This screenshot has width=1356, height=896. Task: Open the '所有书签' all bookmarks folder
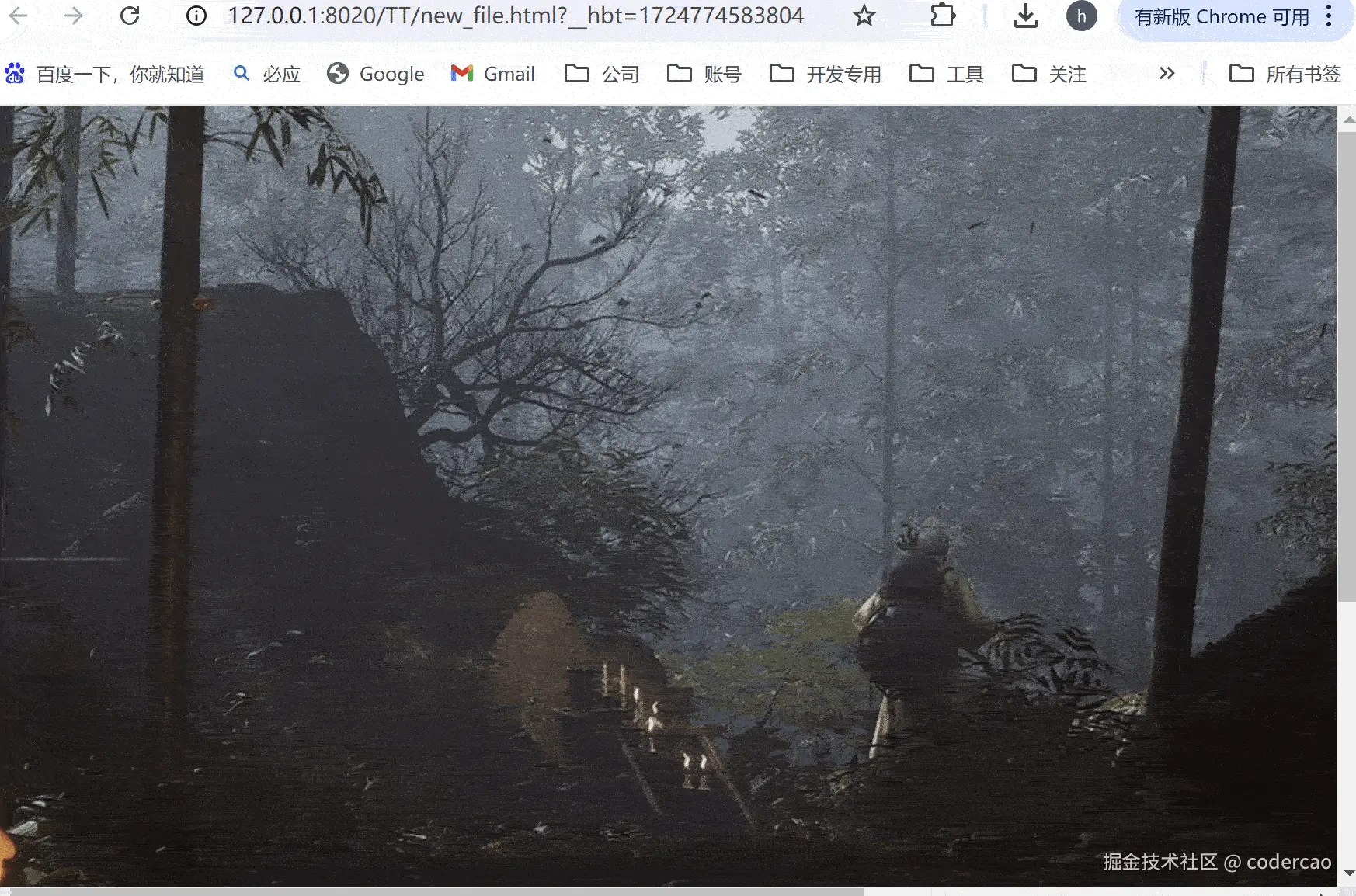coord(1285,74)
